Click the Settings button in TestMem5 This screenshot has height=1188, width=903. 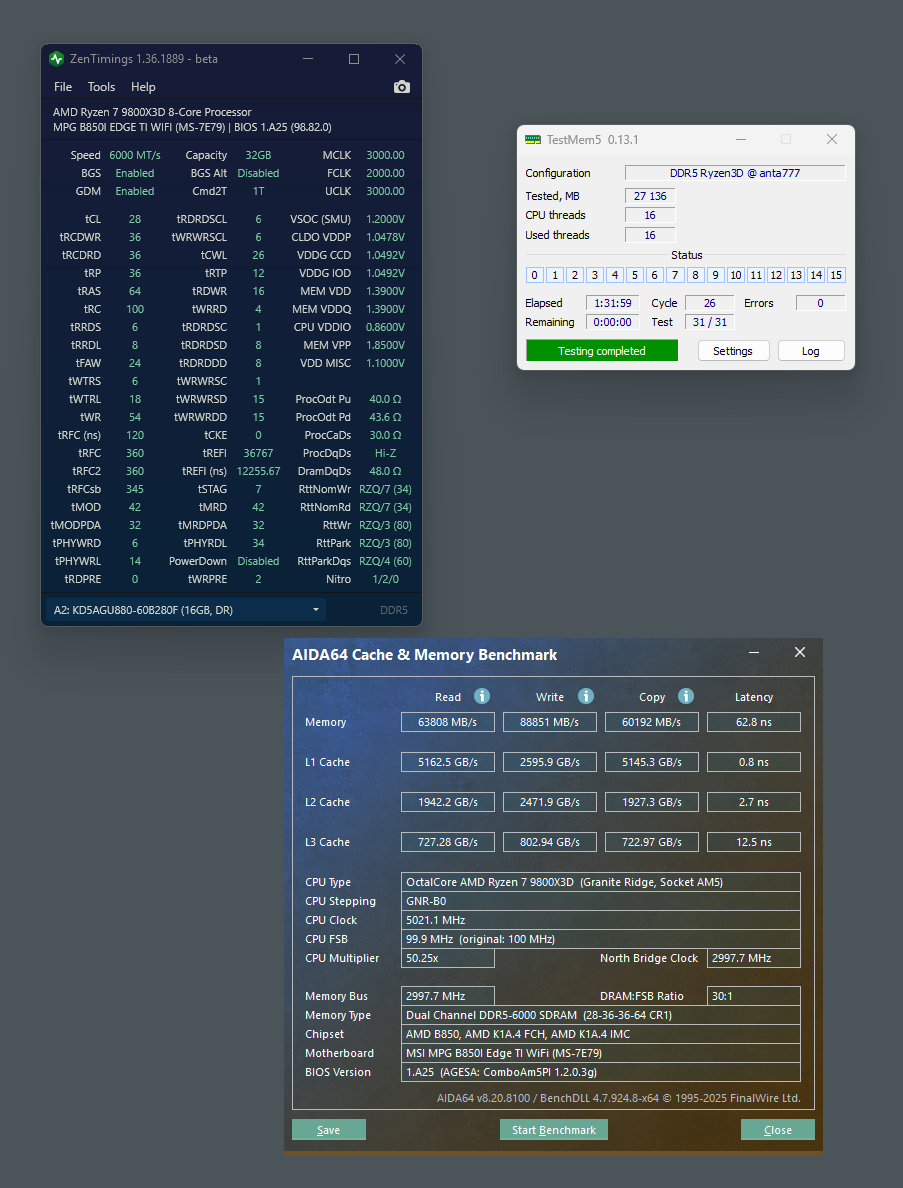point(733,351)
